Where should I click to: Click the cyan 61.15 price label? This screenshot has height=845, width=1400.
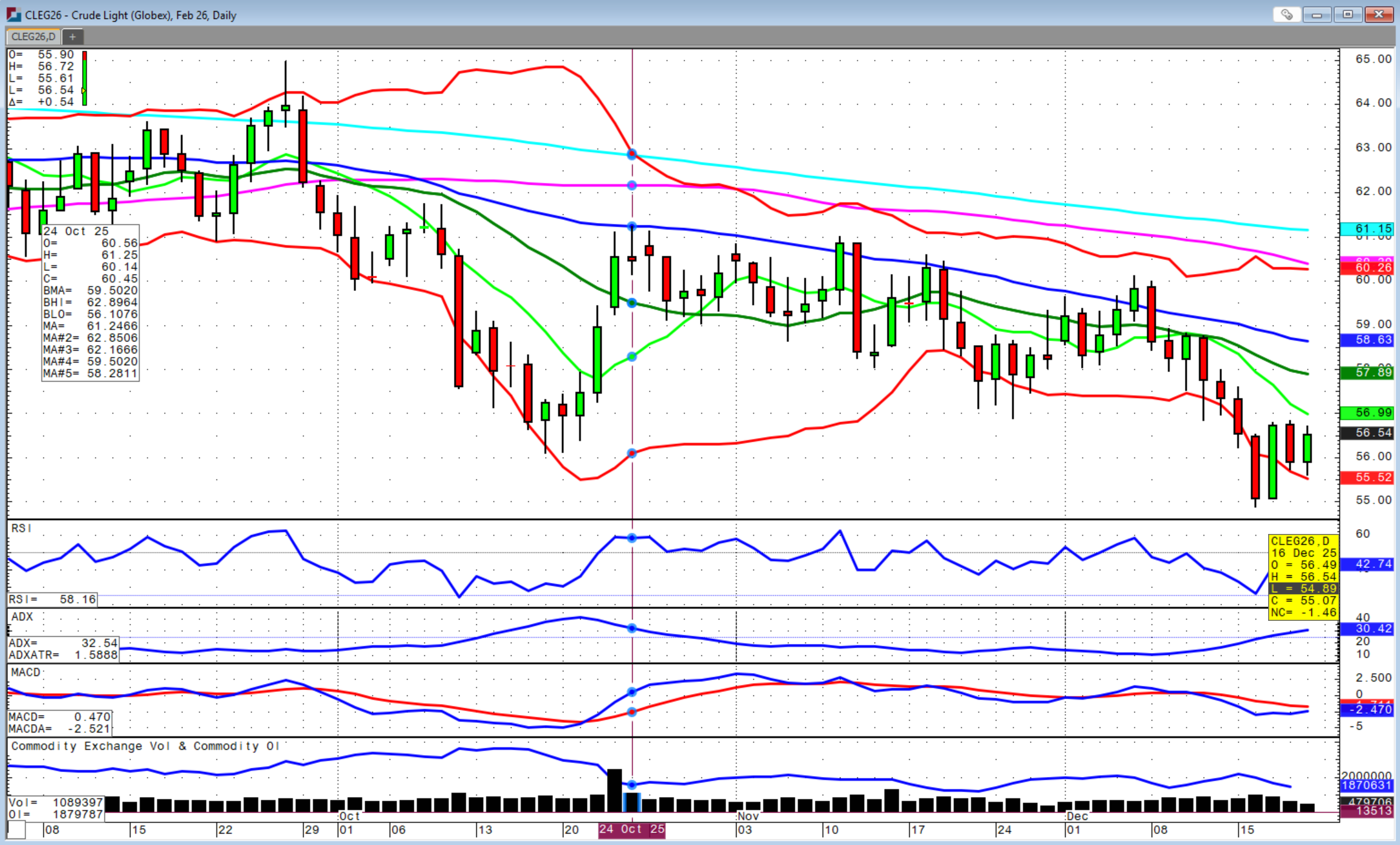click(x=1369, y=229)
